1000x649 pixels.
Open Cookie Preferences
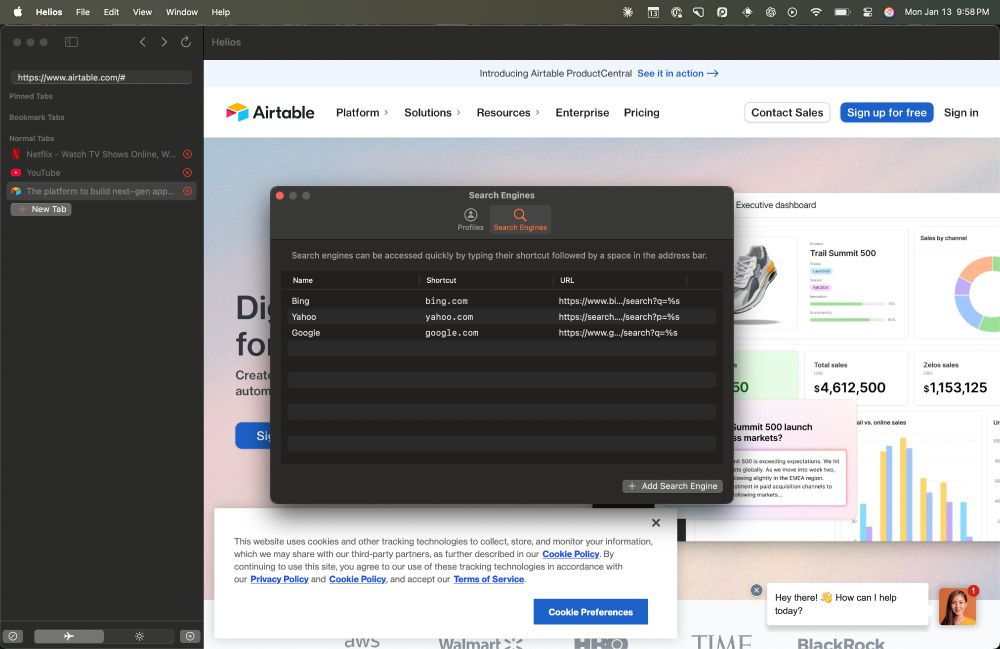591,612
